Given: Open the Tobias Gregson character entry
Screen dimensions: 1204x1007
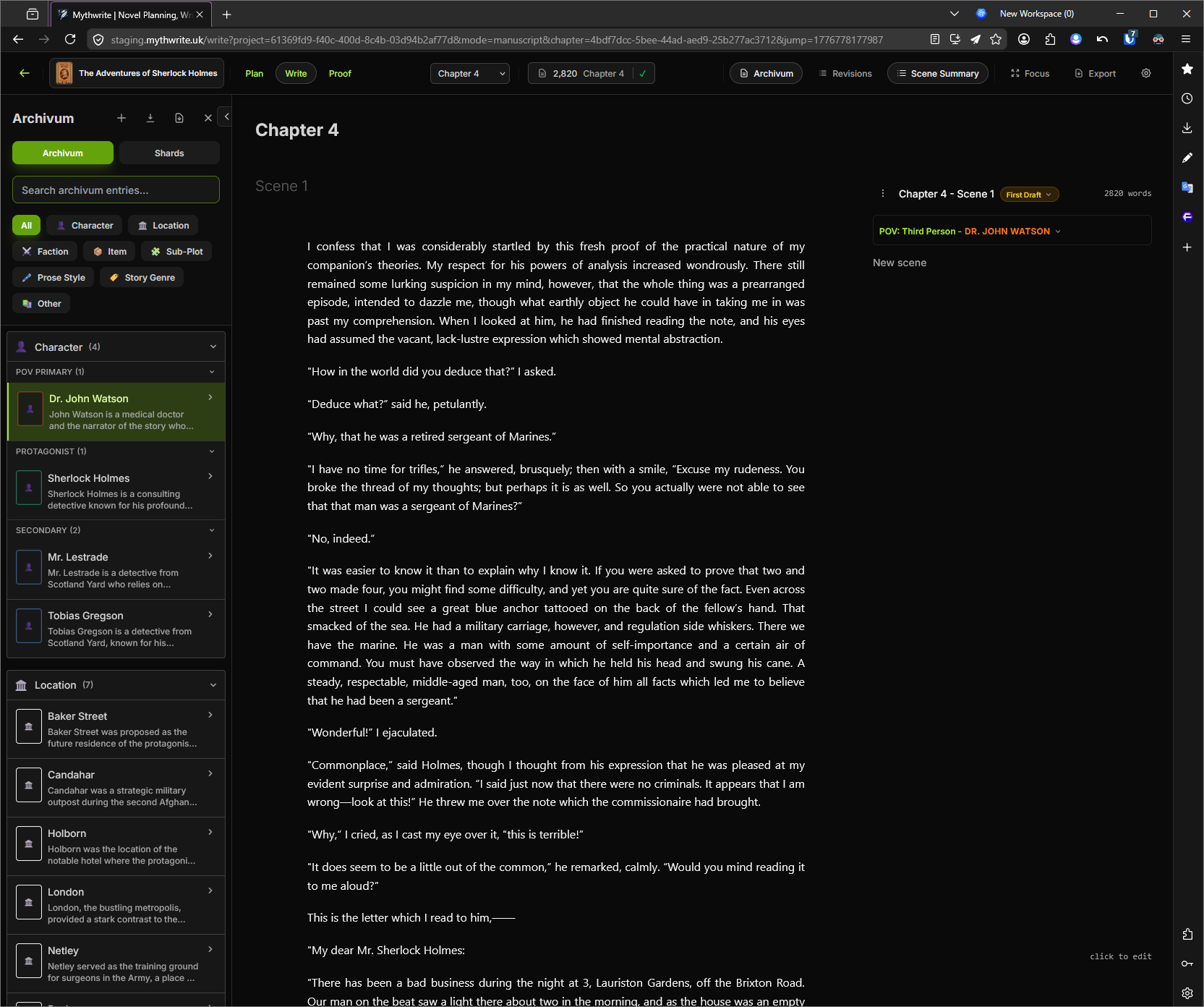Looking at the screenshot, I should [x=116, y=629].
